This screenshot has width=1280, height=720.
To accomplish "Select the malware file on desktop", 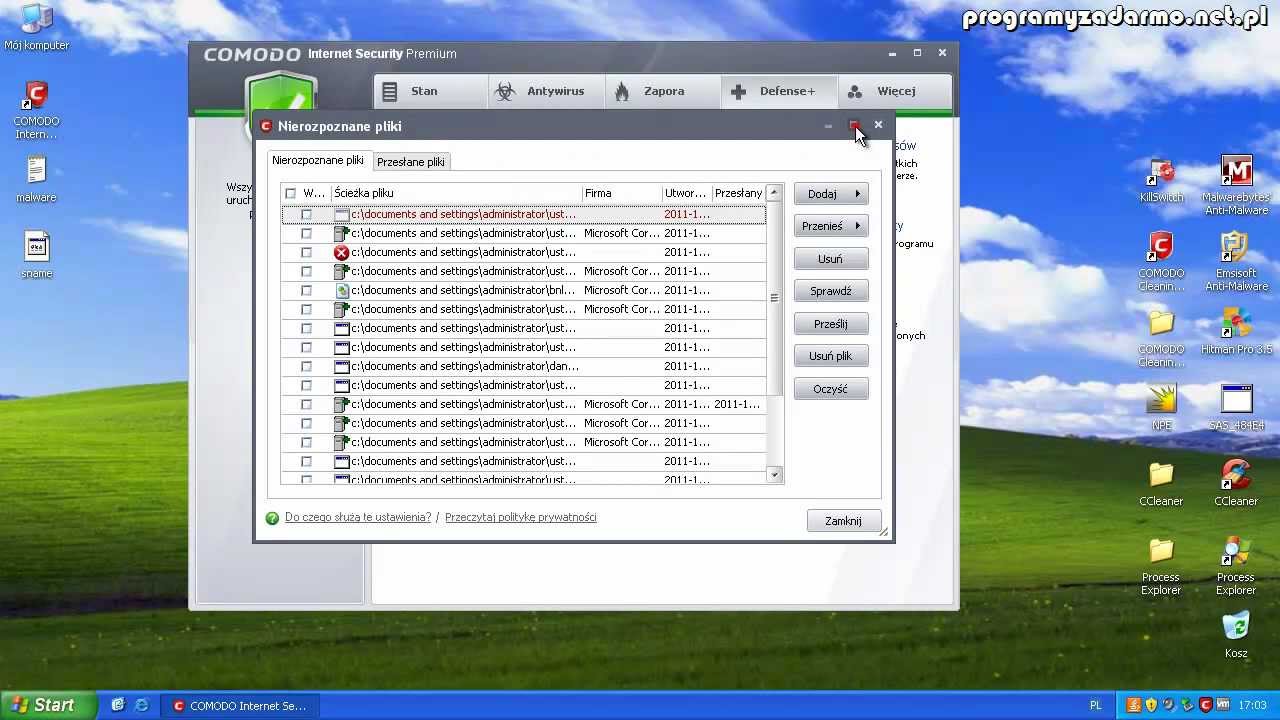I will (36, 180).
